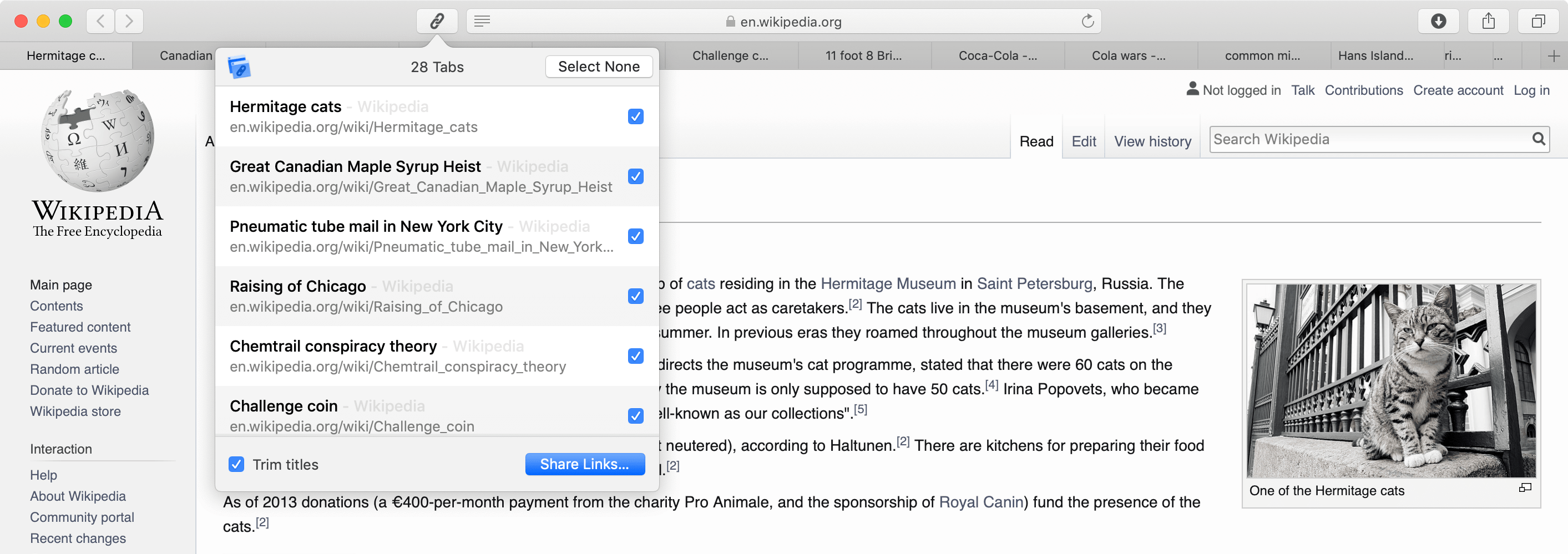Open Current events sidebar link
Image resolution: width=1568 pixels, height=554 pixels.
click(x=73, y=348)
